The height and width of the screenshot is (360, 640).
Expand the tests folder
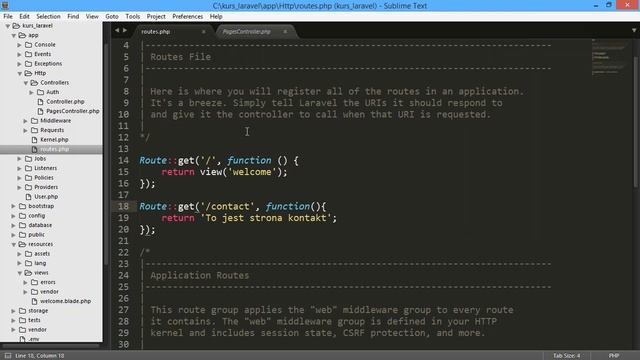[14, 320]
